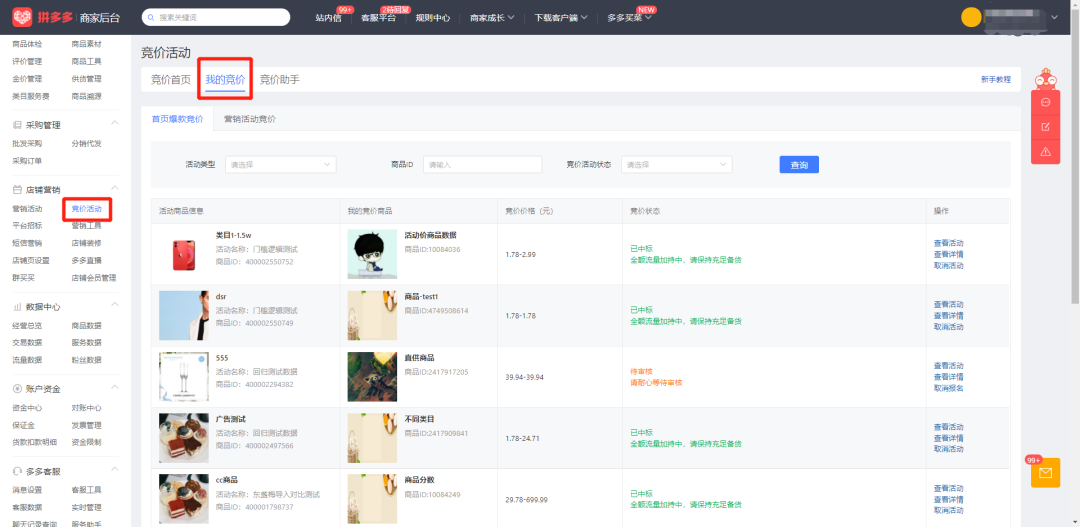Image resolution: width=1080 pixels, height=527 pixels.
Task: Select the 营销活动竞价 sub-tab
Action: [249, 119]
